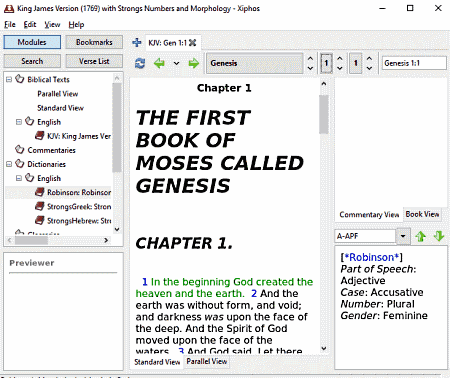Viewport: 450px width, 378px height.
Task: Click Bible text scrollbar down arrow
Action: coord(323,349)
